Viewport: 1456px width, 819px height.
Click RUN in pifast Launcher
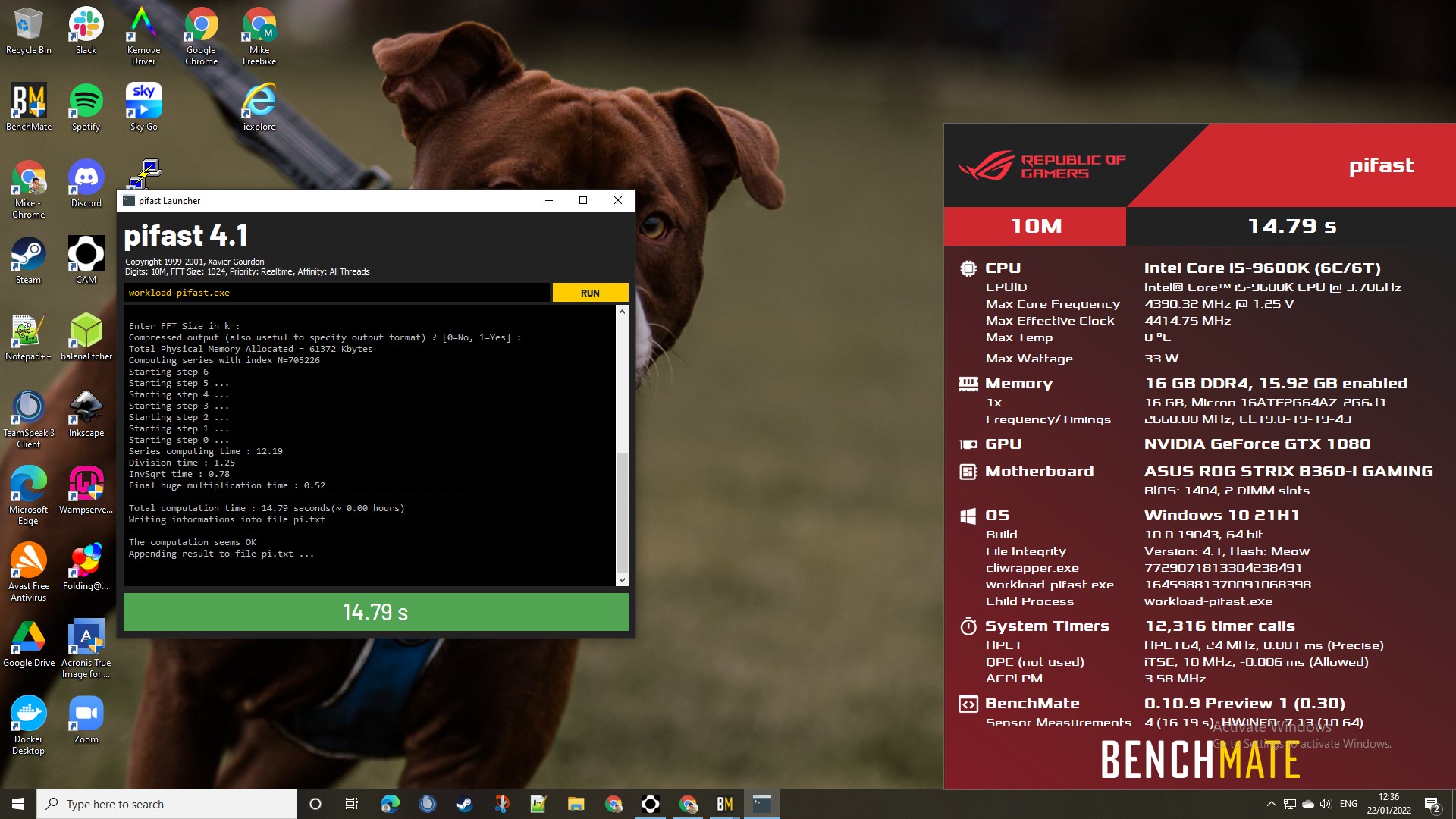[x=590, y=293]
